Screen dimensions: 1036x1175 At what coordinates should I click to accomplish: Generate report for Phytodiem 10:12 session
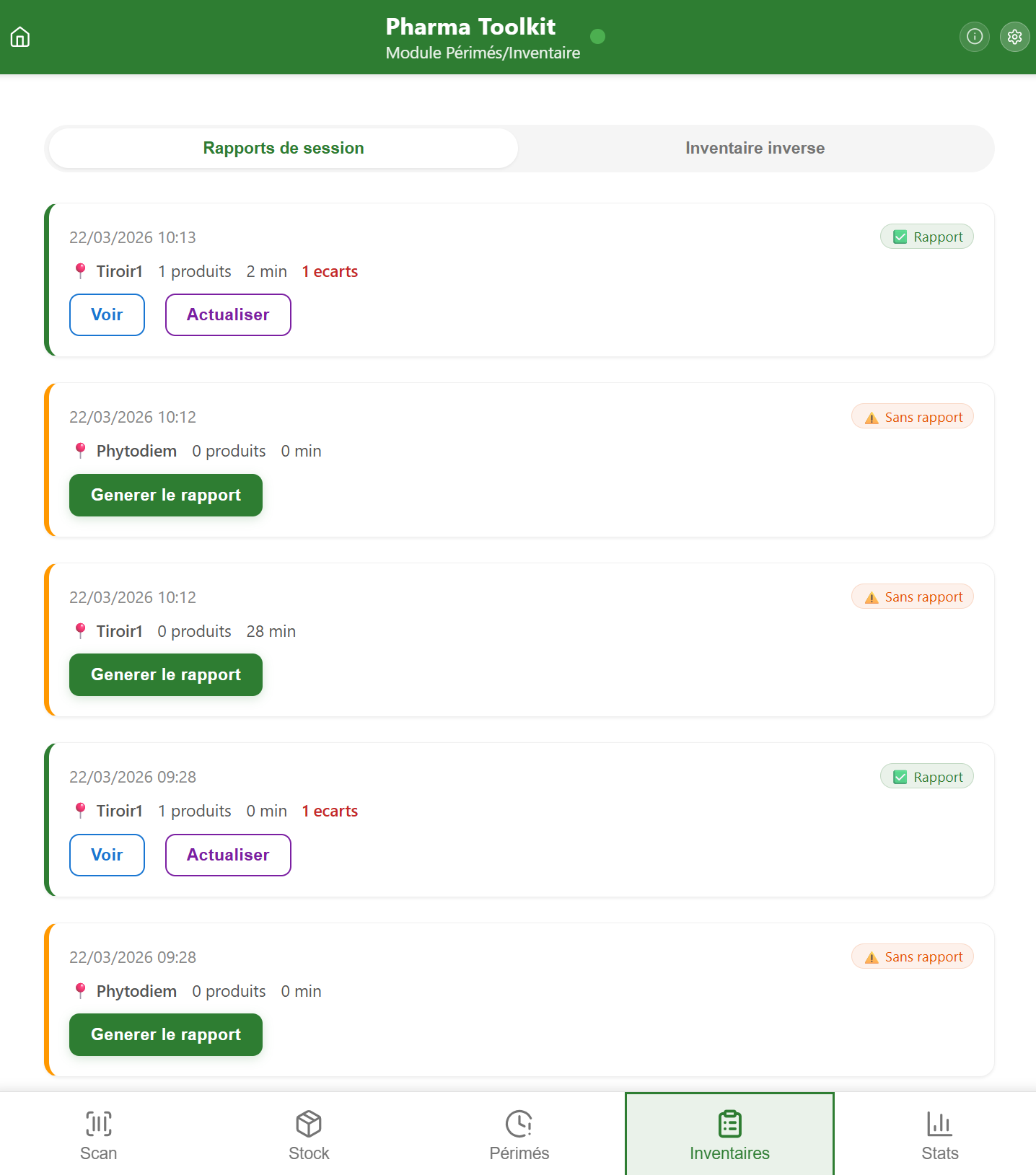166,496
